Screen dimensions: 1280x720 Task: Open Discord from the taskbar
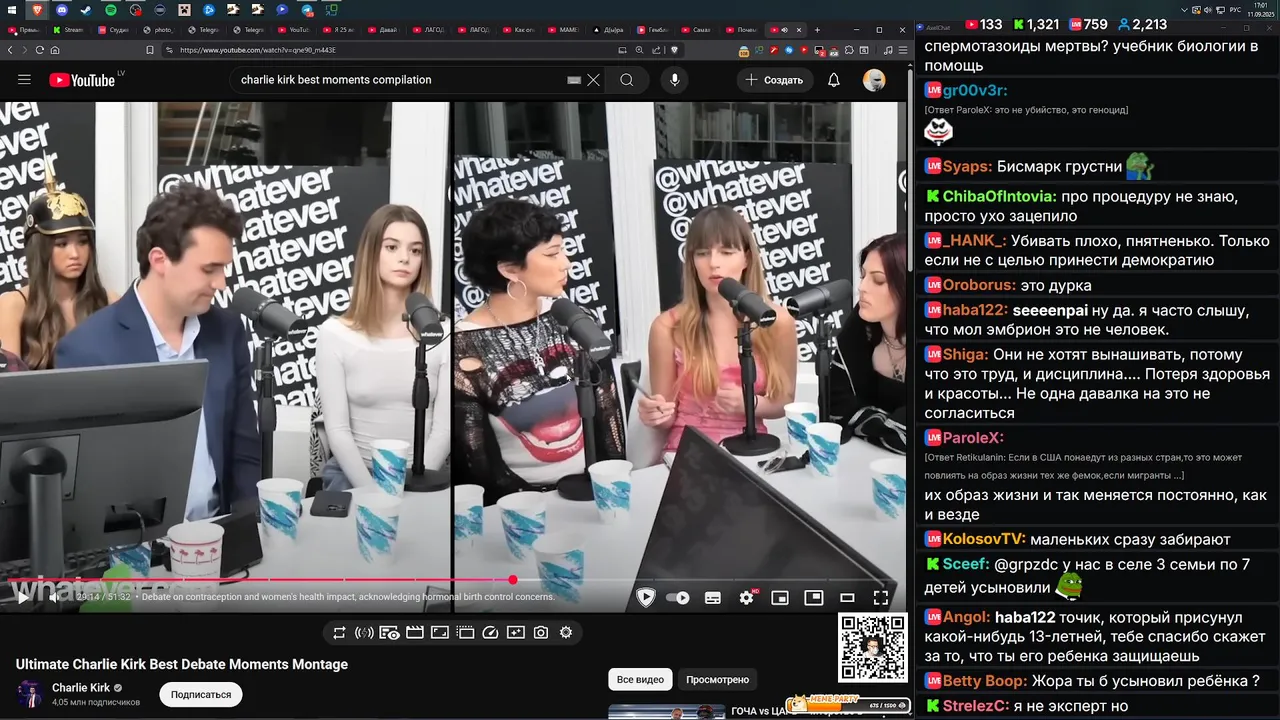60,9
